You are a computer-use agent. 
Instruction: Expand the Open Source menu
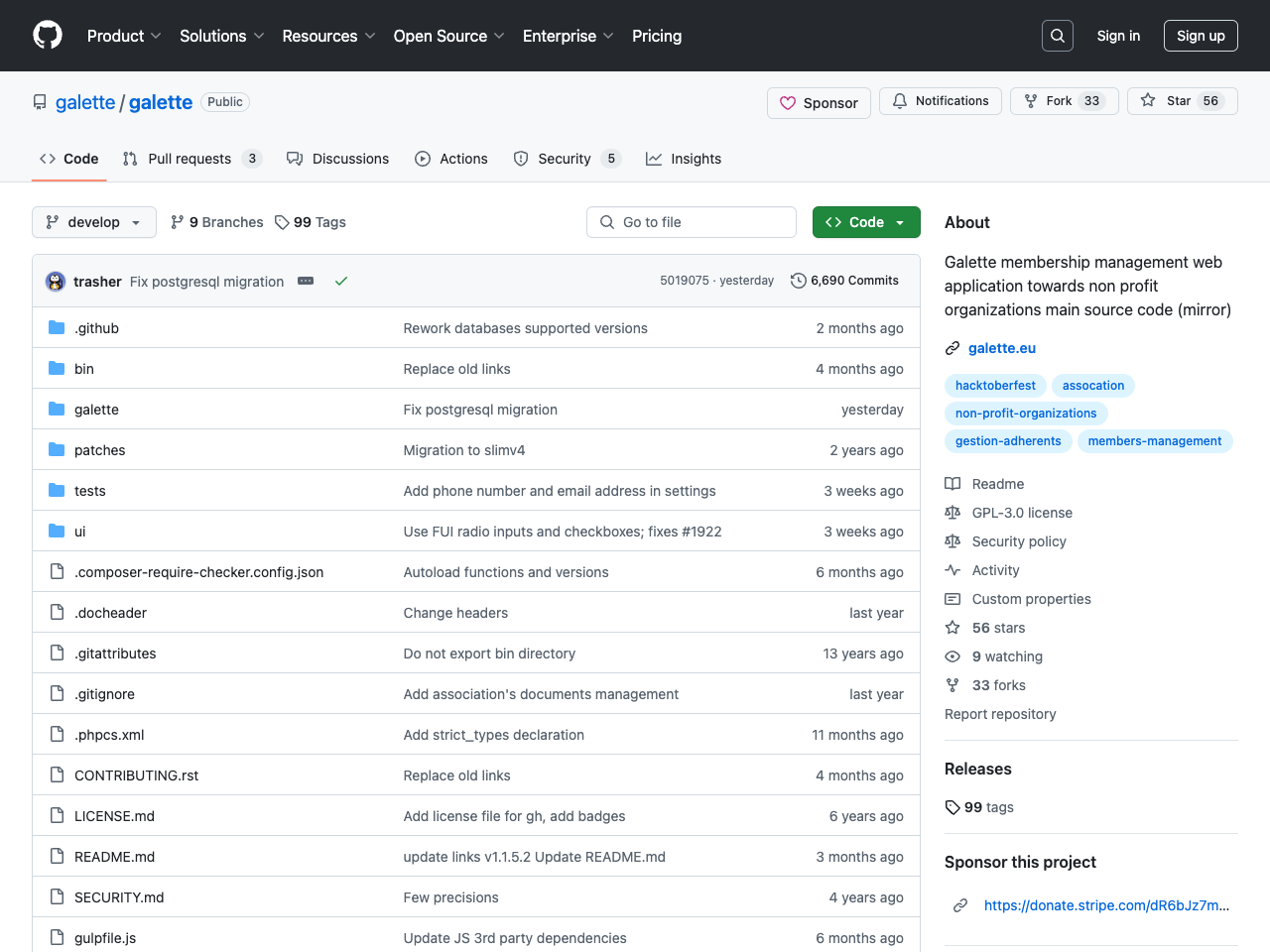pyautogui.click(x=449, y=36)
